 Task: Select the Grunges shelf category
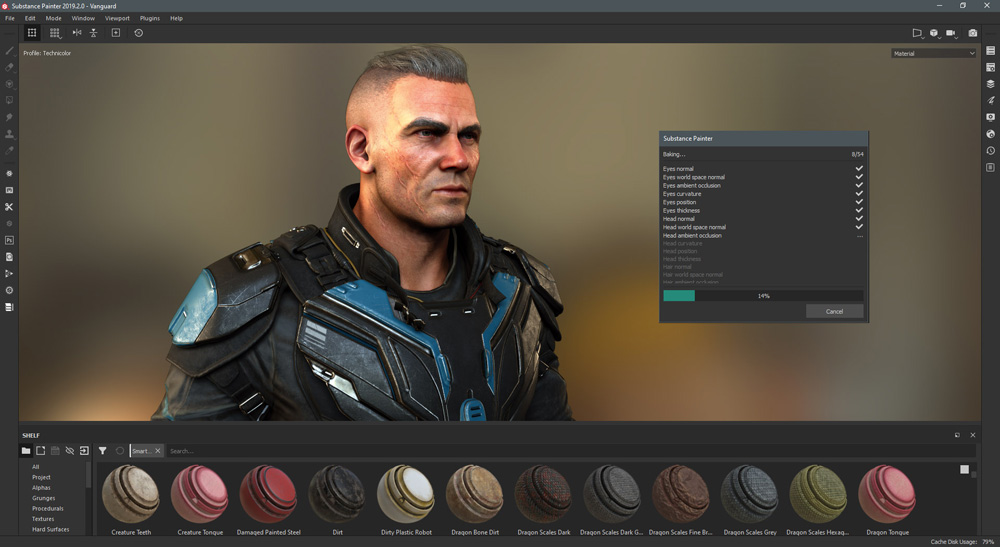click(x=43, y=498)
